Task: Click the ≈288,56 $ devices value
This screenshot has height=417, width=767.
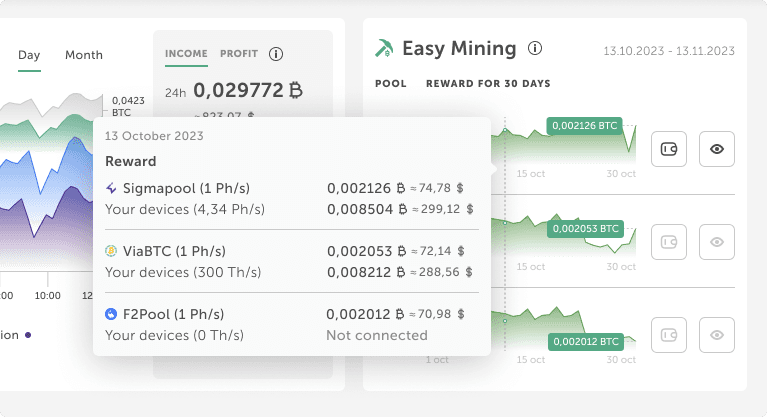Action: pyautogui.click(x=441, y=272)
